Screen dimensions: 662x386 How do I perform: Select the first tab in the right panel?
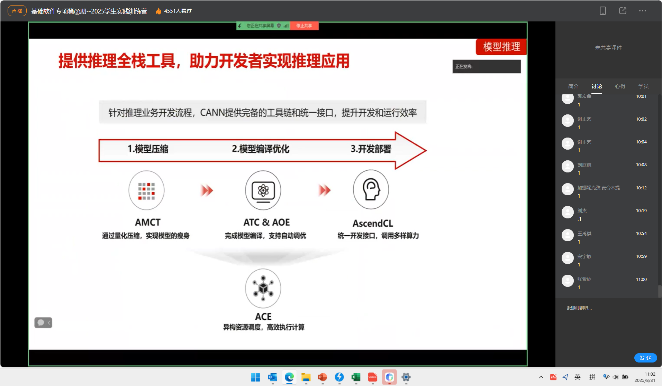(573, 86)
